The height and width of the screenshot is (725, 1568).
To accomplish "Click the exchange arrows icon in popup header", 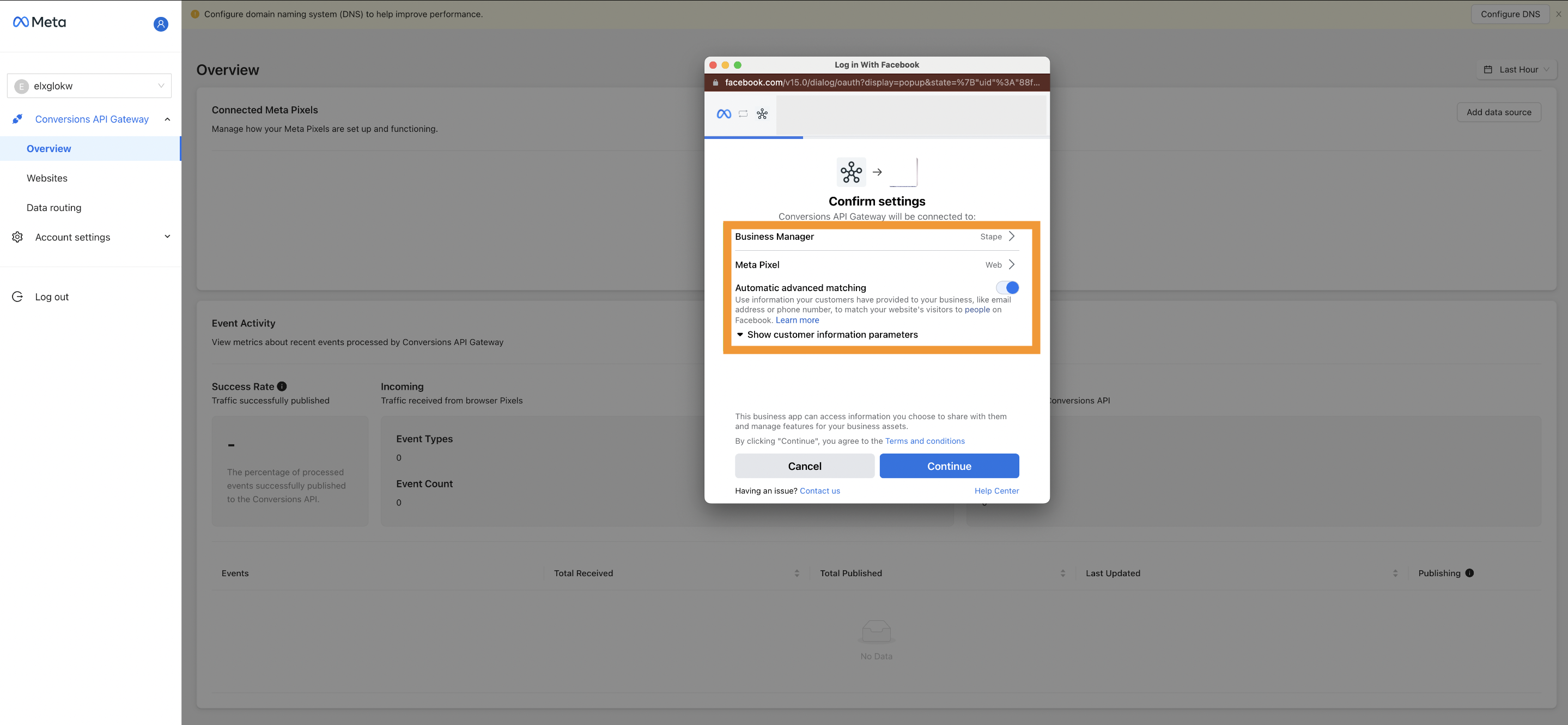I will click(x=743, y=114).
